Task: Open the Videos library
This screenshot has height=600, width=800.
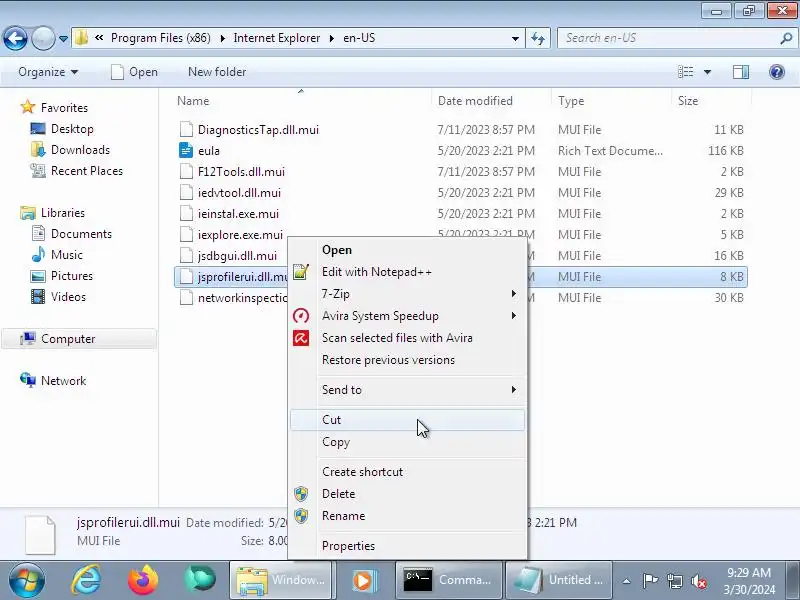Action: pos(68,297)
